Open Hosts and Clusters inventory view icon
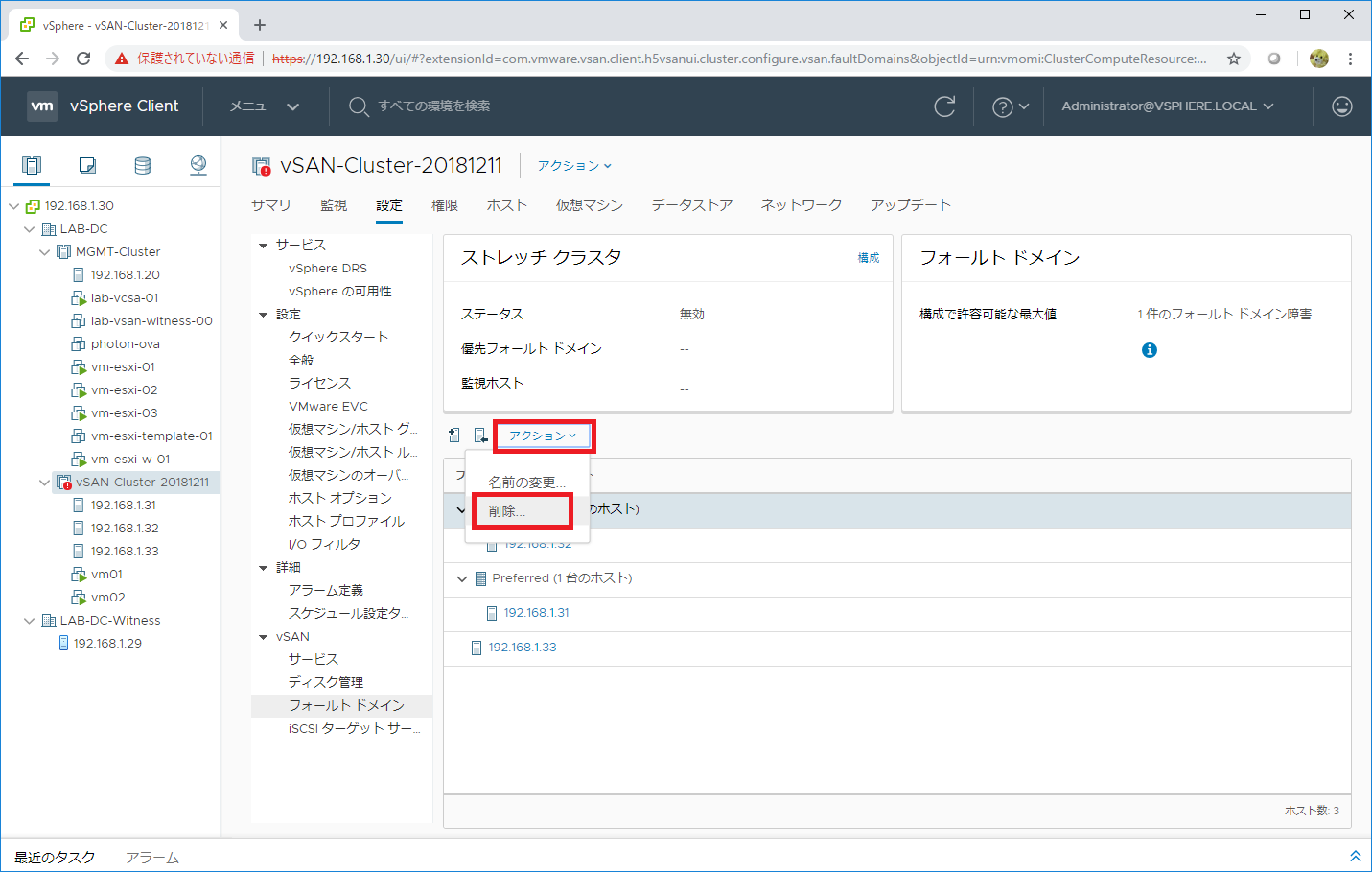The height and width of the screenshot is (872, 1372). point(32,165)
